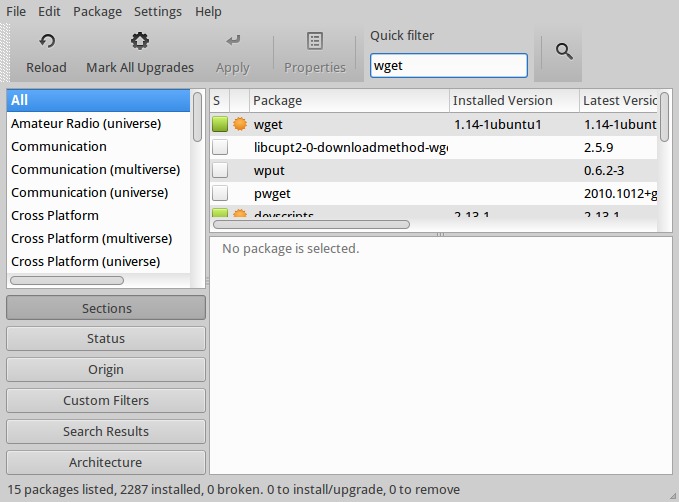Click latest version 0.6.2-3 cell
Viewport: 679px width, 502px height.
pos(604,171)
